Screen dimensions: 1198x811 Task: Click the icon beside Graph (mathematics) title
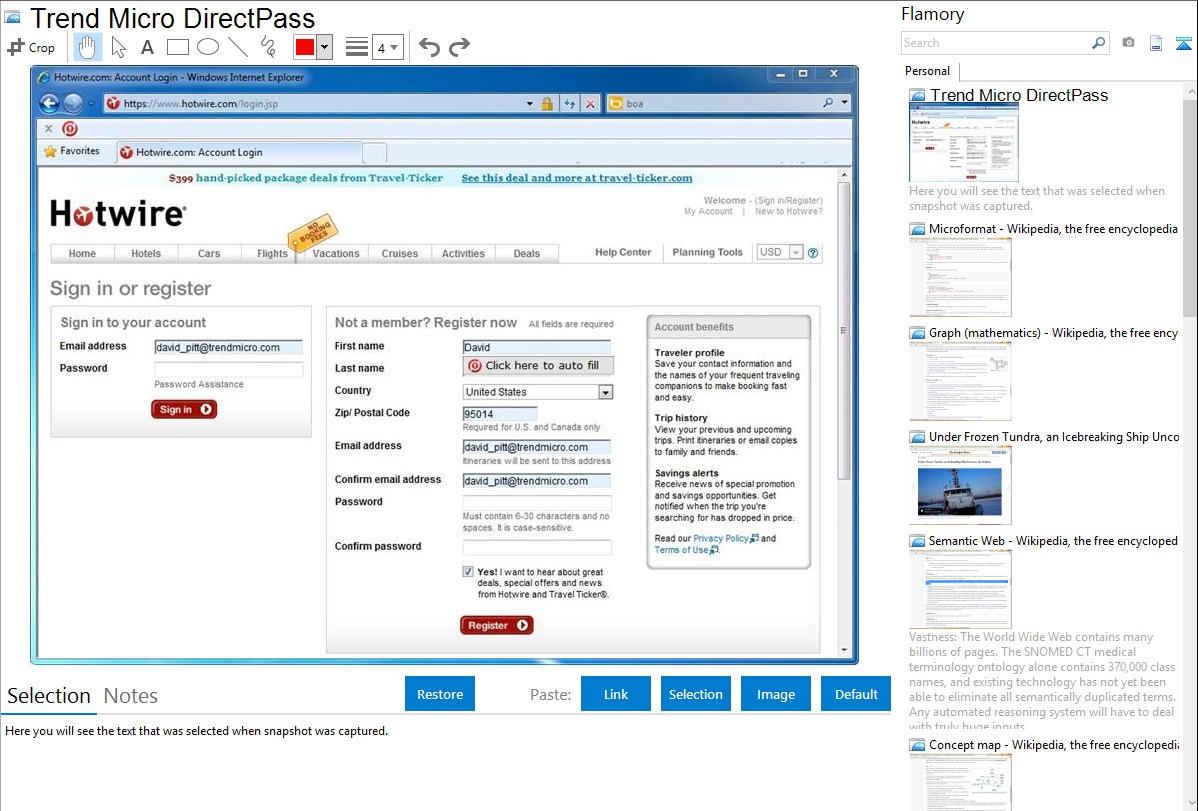(x=917, y=333)
